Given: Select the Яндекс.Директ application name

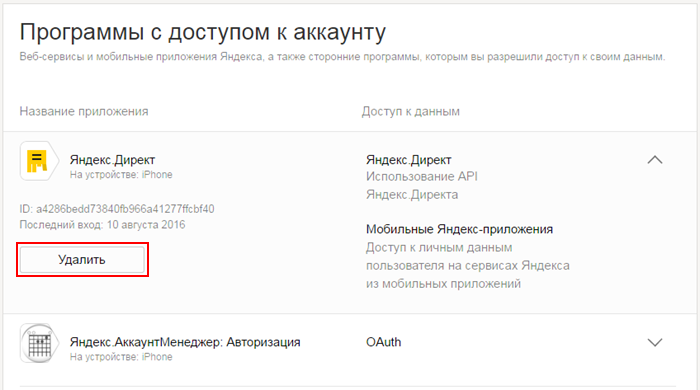Looking at the screenshot, I should tap(112, 160).
